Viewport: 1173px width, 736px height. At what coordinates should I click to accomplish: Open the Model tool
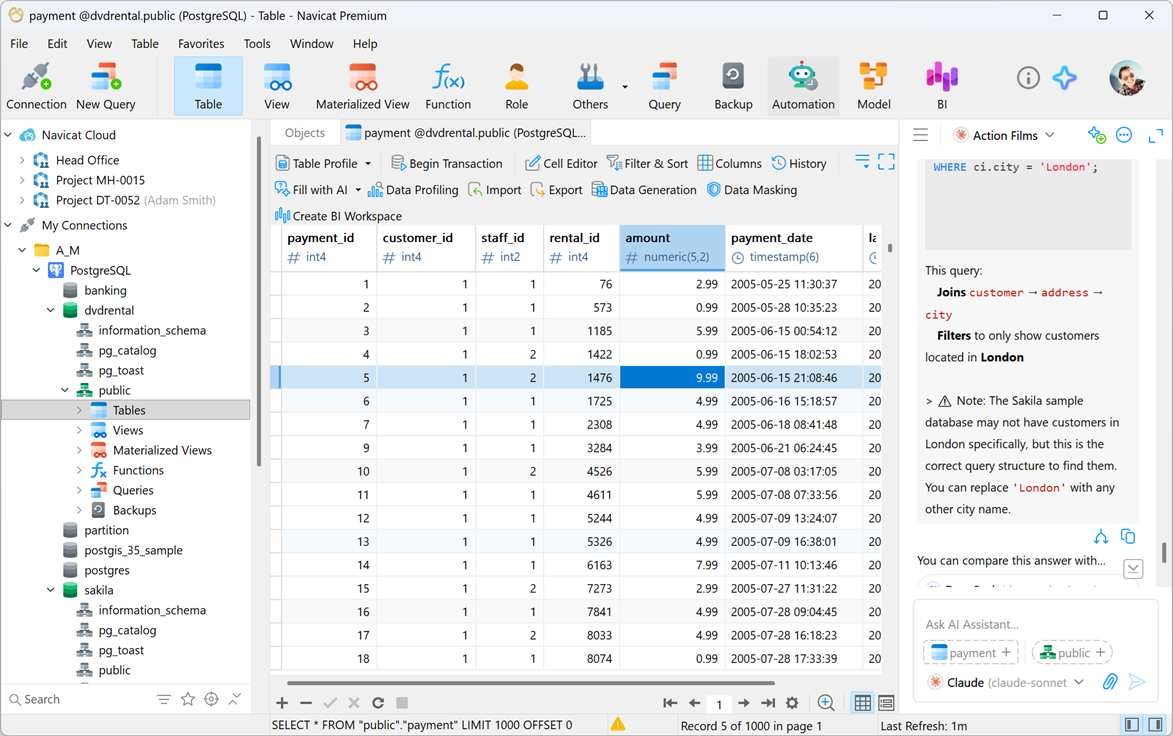(873, 86)
